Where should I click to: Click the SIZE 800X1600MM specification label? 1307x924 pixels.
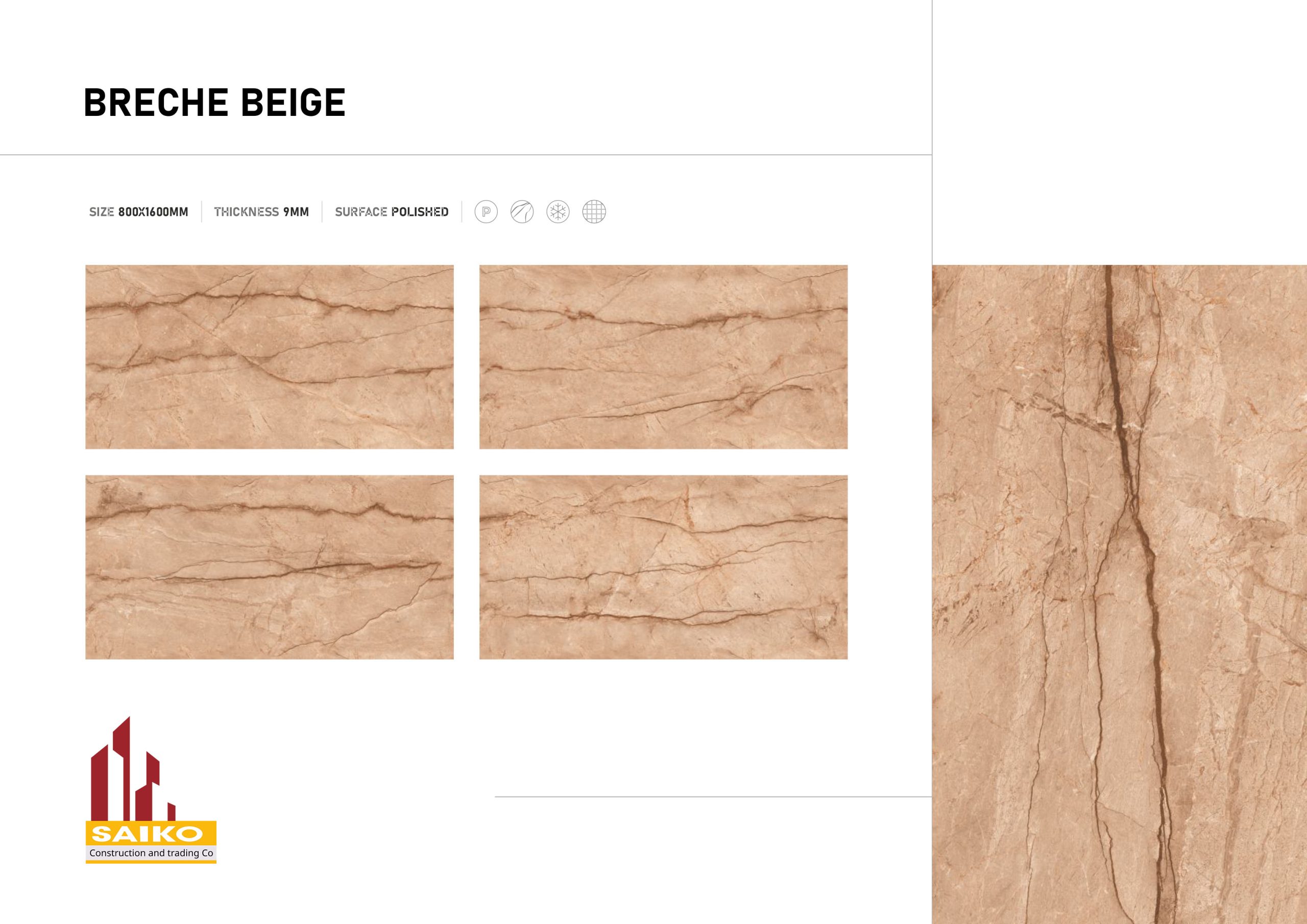tap(138, 212)
